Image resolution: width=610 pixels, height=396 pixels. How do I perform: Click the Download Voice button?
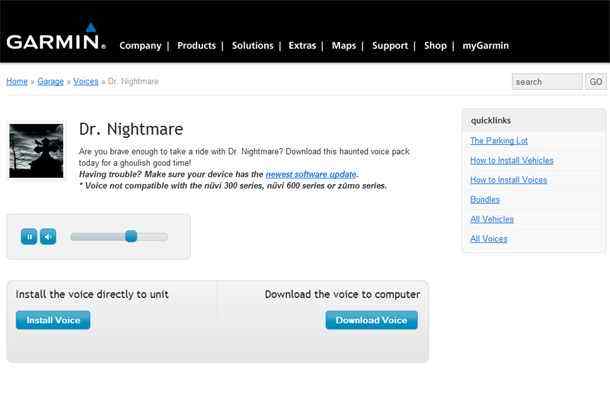[372, 320]
